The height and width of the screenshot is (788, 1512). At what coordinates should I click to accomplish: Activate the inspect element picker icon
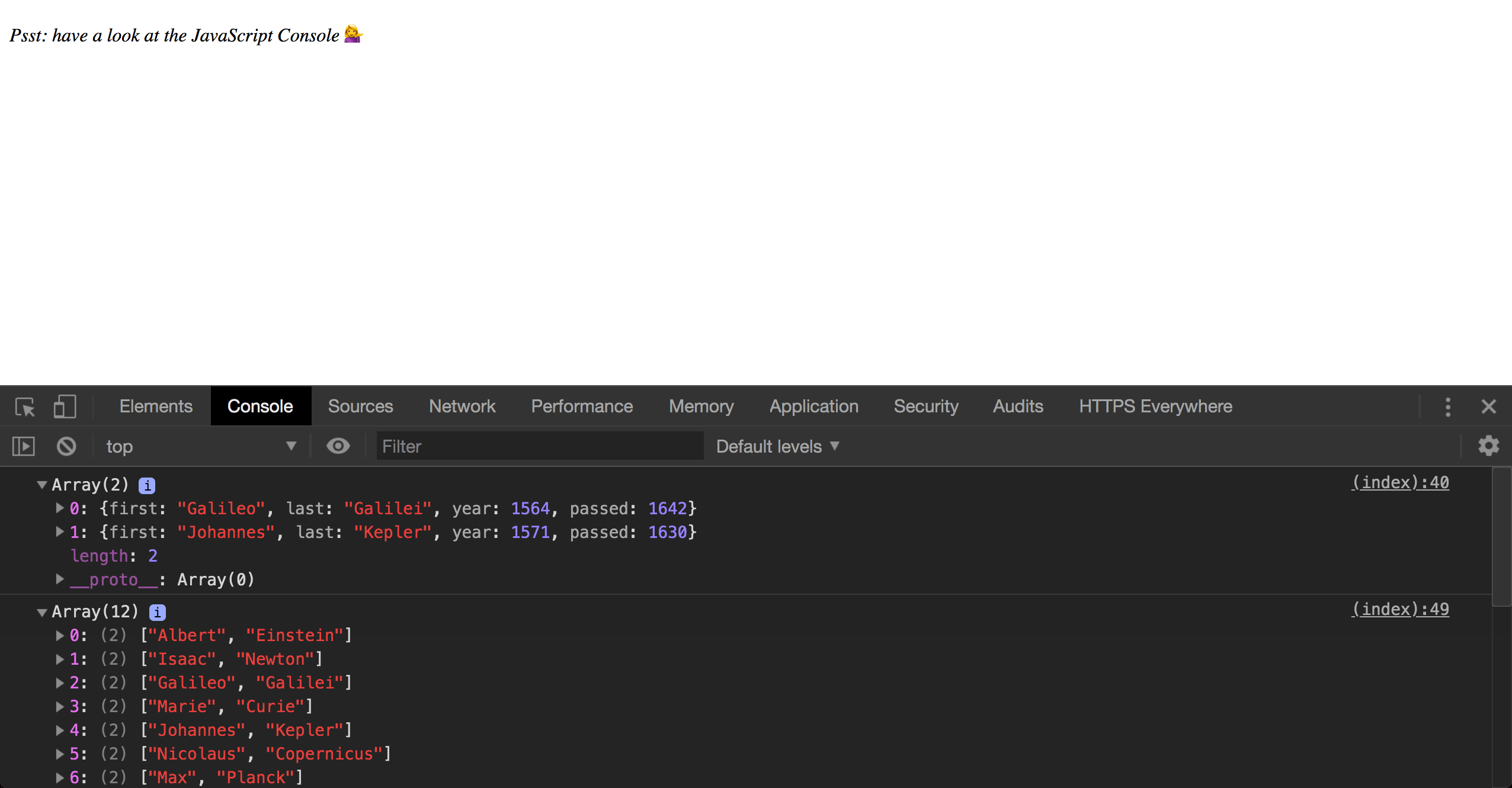25,407
